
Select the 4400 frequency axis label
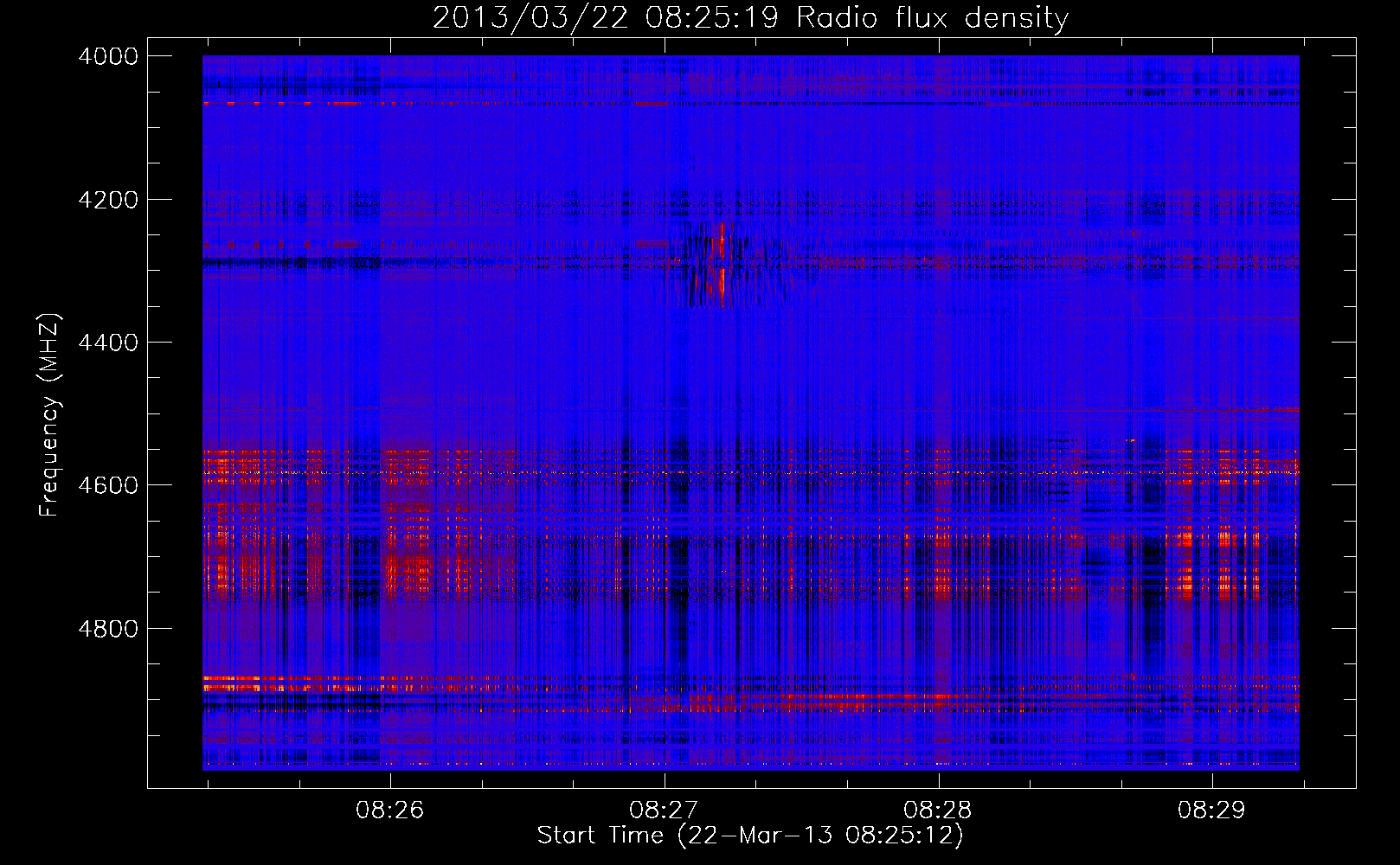coord(108,343)
